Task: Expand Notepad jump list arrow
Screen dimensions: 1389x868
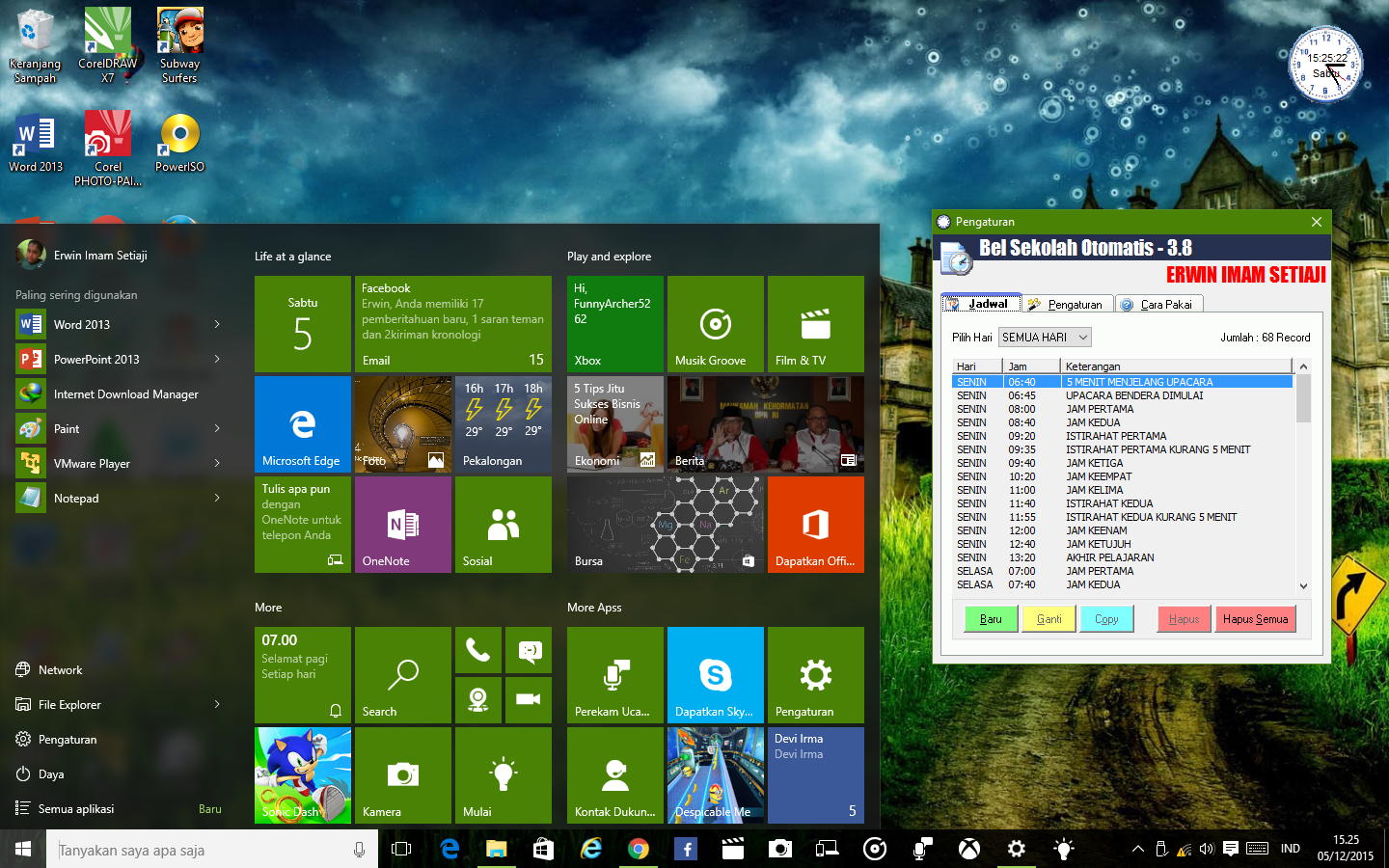Action: [217, 498]
